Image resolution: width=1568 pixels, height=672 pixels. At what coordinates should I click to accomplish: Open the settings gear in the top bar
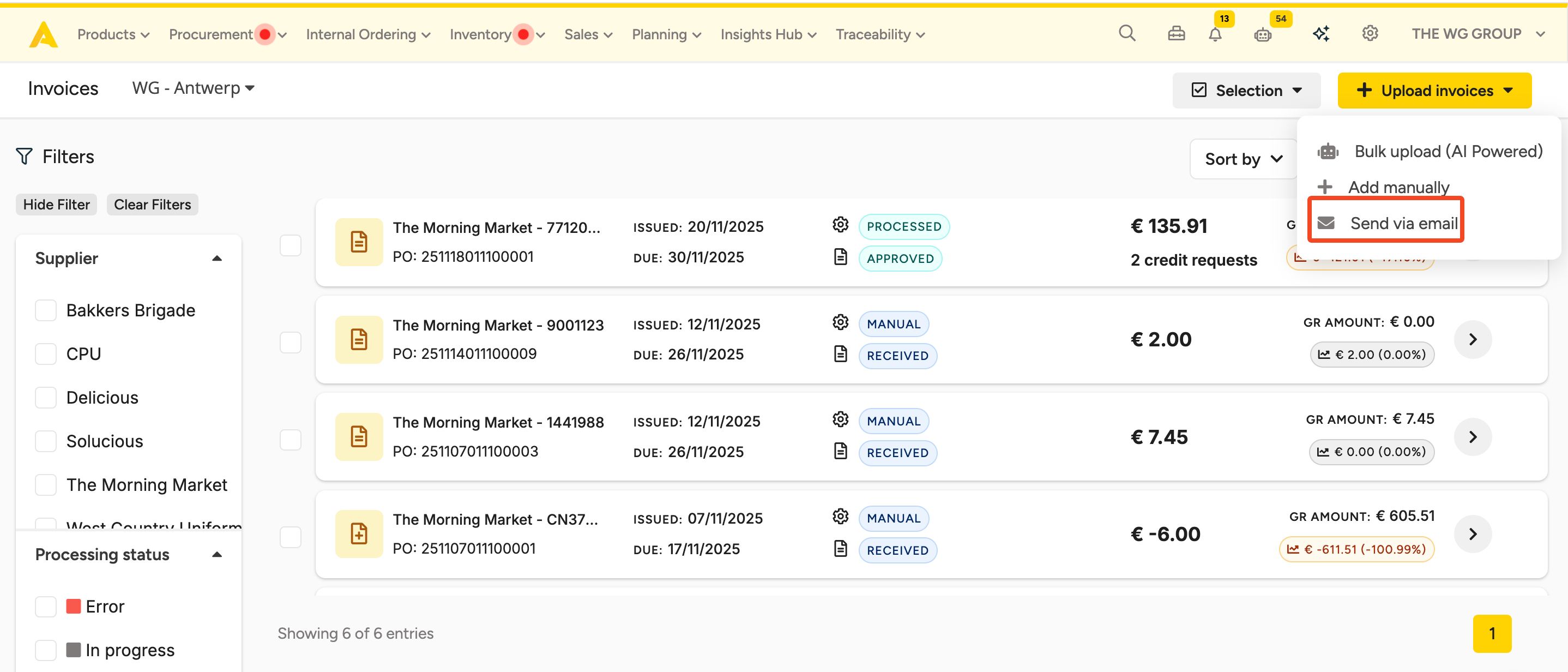[1370, 33]
